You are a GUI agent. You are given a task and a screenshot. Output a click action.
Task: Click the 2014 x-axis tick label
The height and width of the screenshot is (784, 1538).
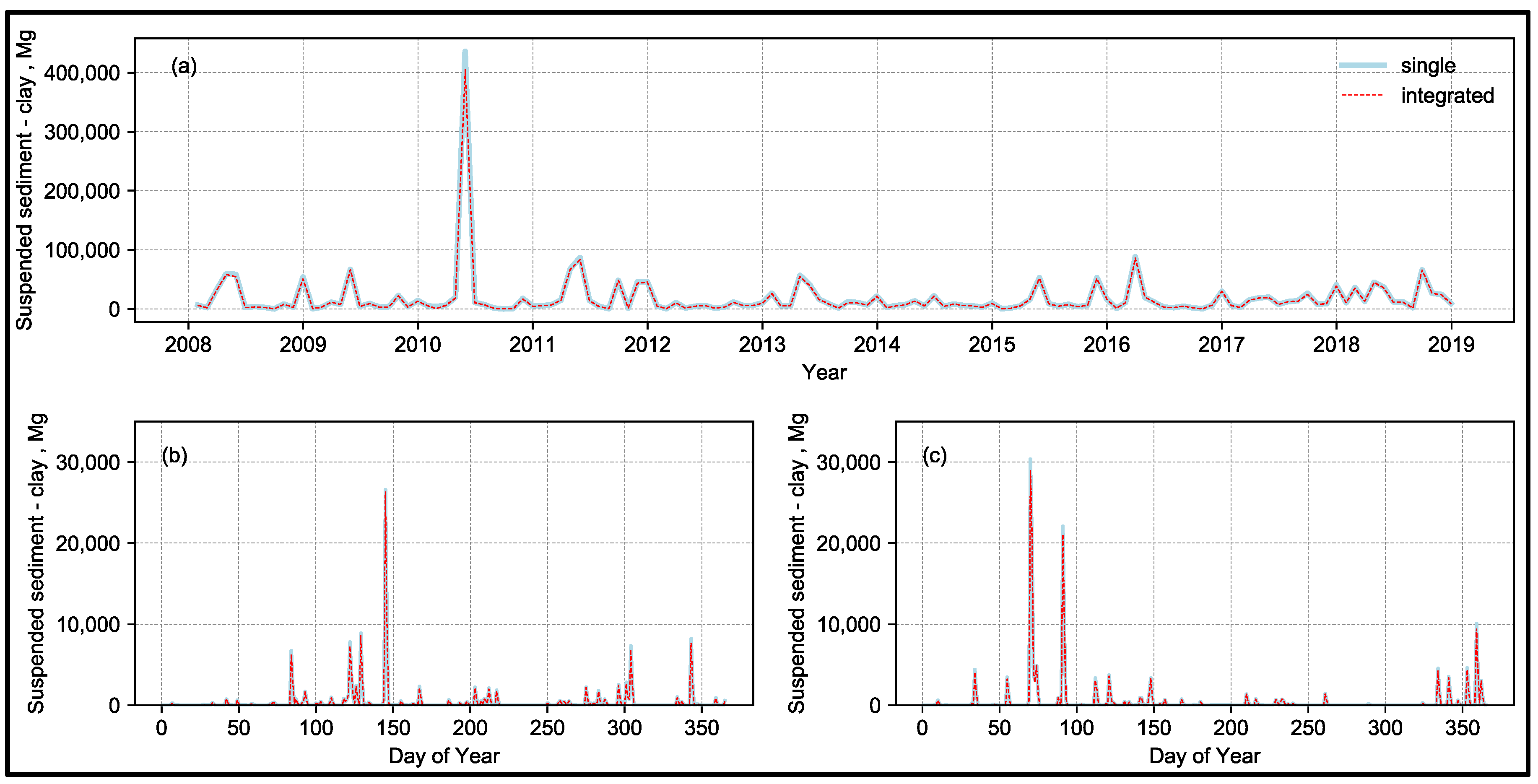[x=876, y=345]
